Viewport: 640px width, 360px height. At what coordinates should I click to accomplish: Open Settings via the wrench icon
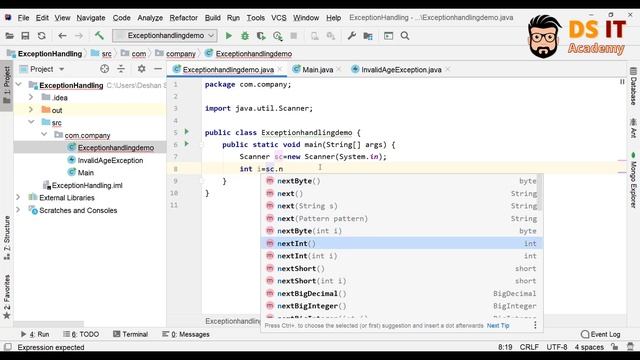click(351, 36)
